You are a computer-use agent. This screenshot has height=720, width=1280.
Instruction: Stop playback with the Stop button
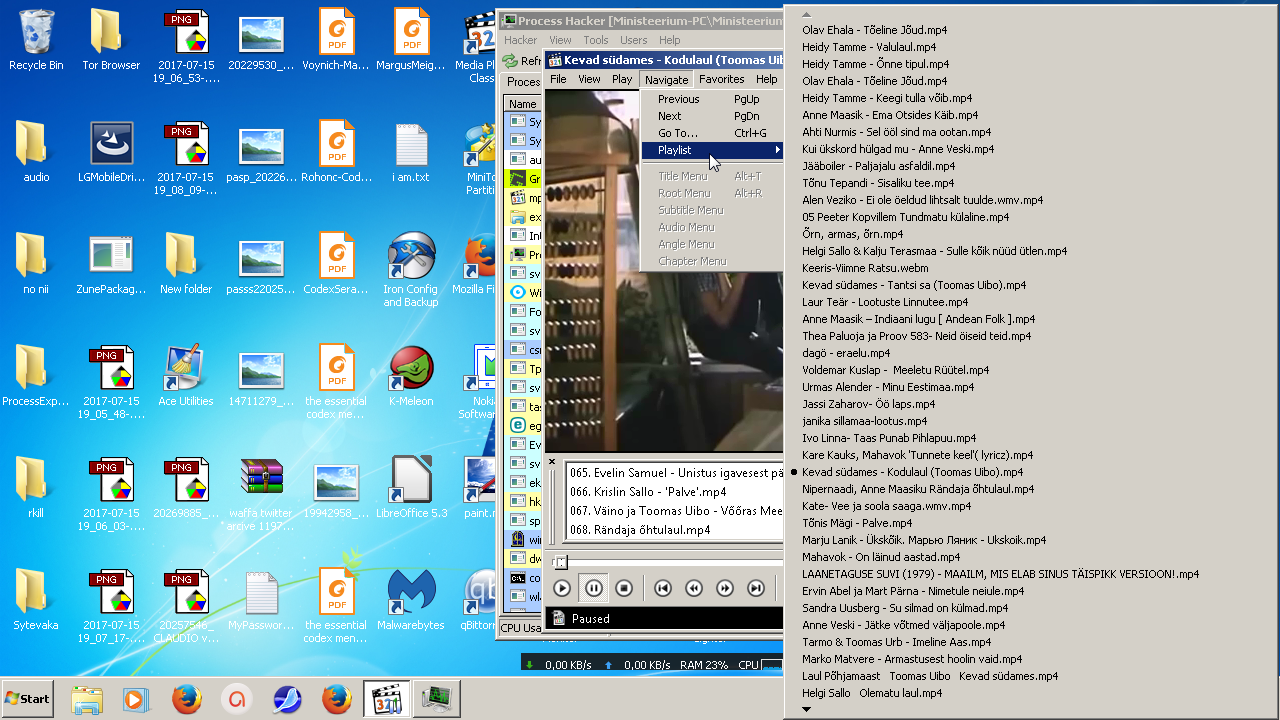tap(624, 589)
